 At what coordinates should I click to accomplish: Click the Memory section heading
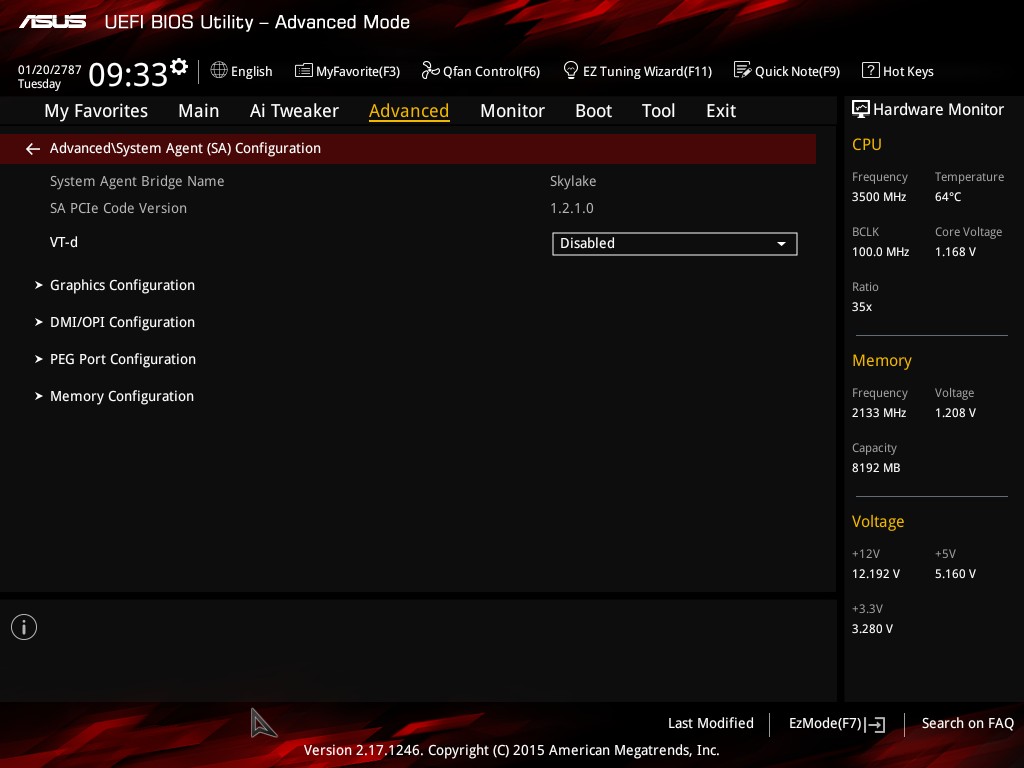(882, 360)
